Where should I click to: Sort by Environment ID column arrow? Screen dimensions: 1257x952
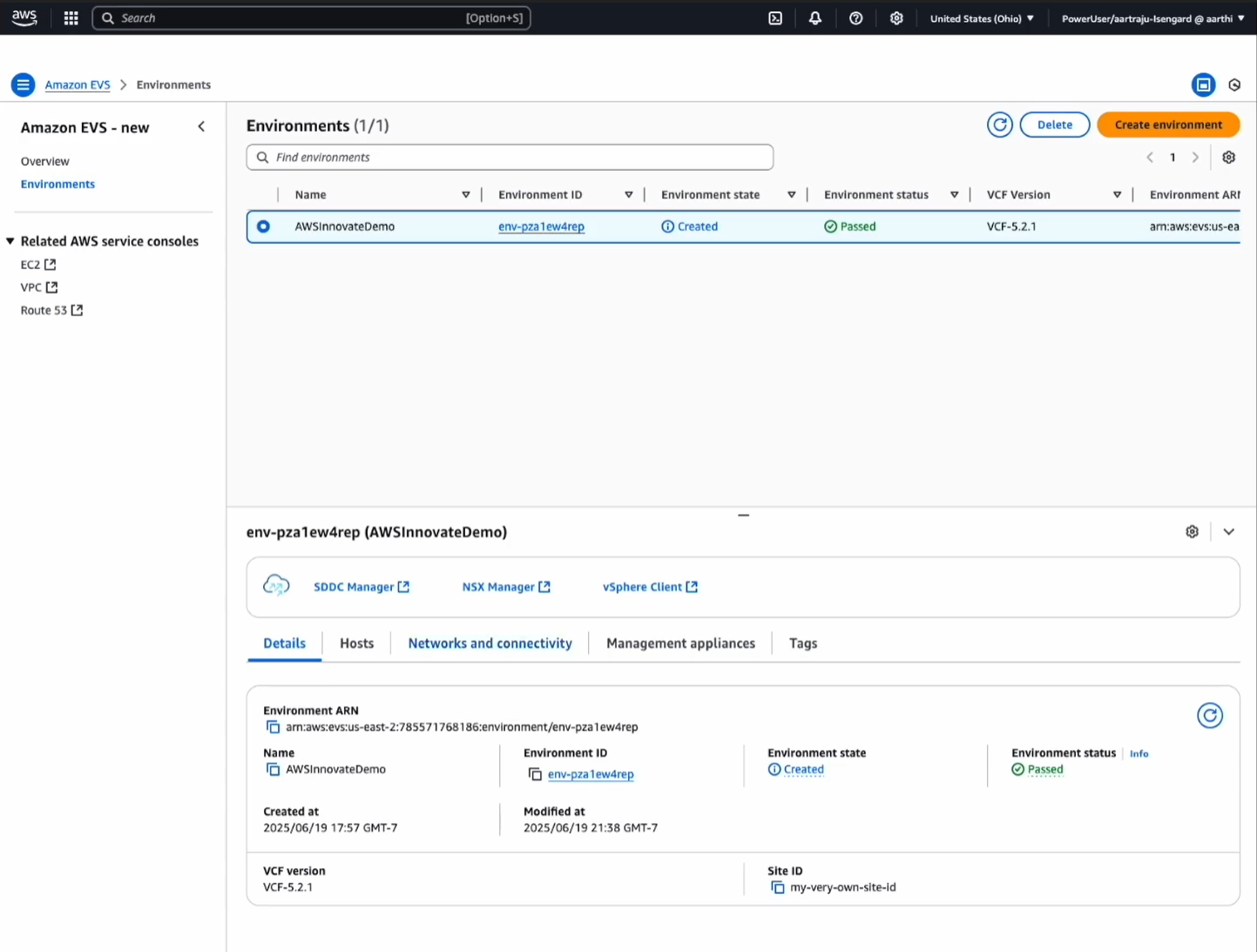pos(629,195)
